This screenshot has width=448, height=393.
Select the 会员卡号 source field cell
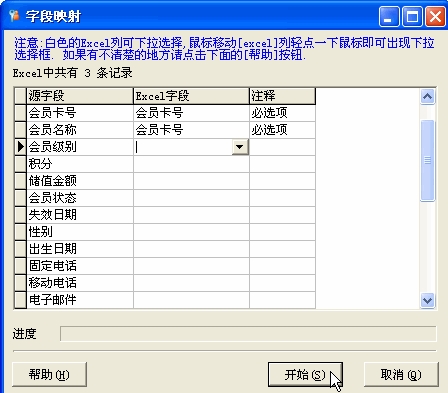click(80, 113)
